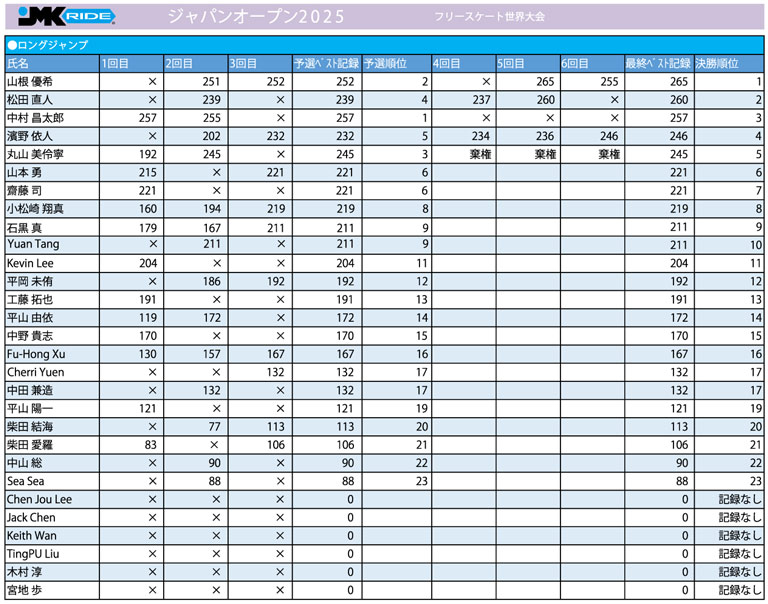This screenshot has width=768, height=604.
Task: Select the name 宮地 歩
Action: click(x=24, y=590)
